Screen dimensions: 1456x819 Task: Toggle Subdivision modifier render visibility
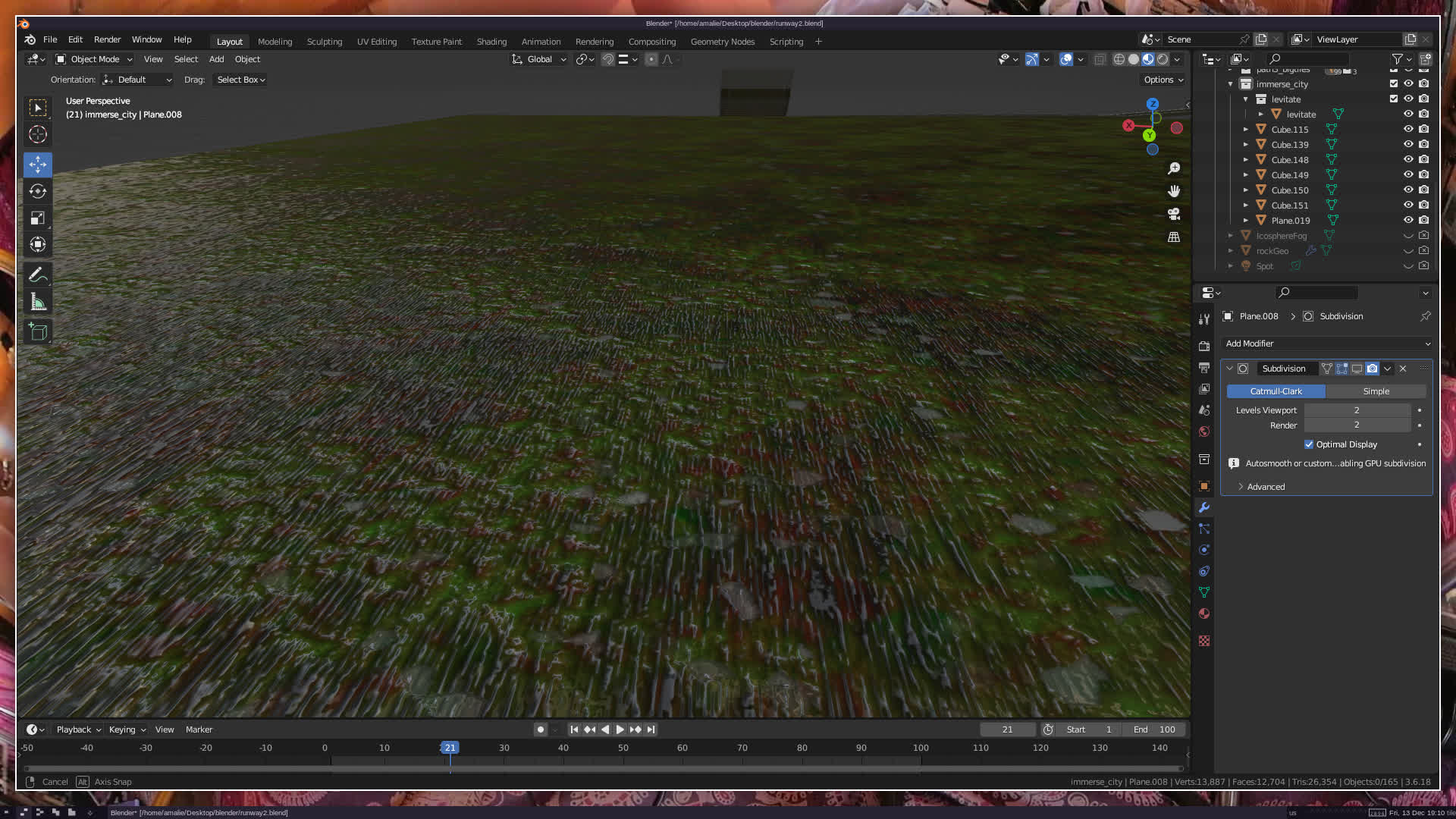click(1372, 369)
